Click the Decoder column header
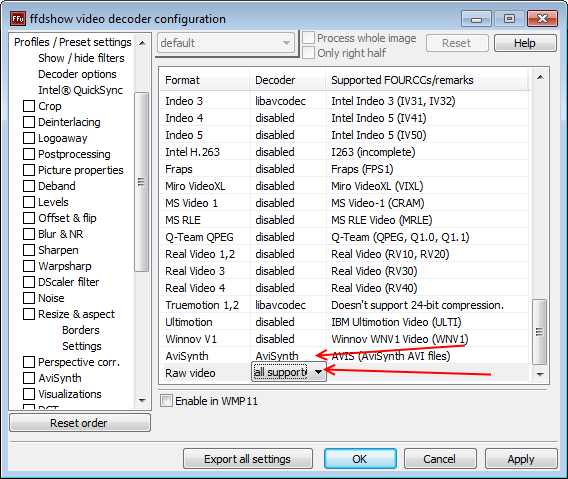Screen dimensions: 568x479 click(288, 80)
